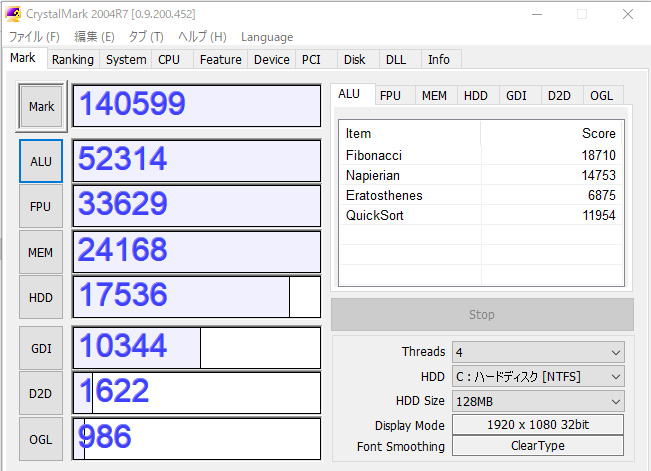This screenshot has height=471, width=651.
Task: Run the D2D benchmark button
Action: (x=41, y=393)
